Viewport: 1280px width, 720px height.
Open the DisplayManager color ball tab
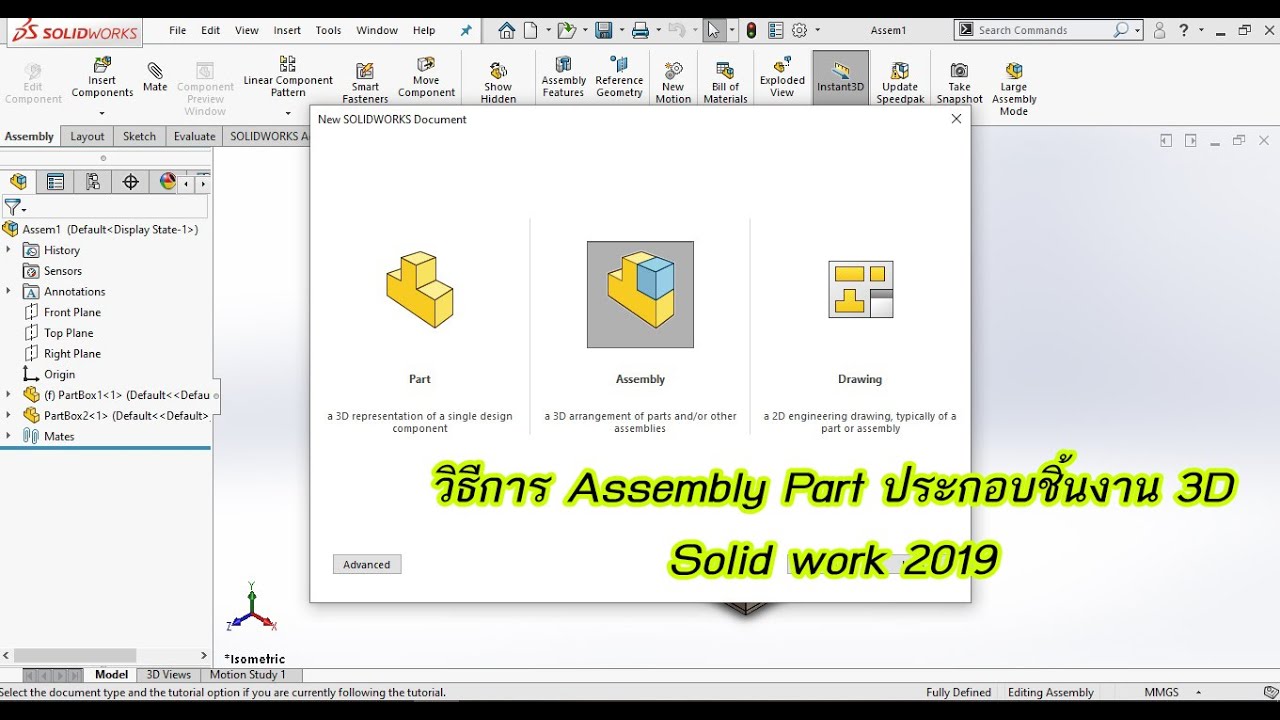coord(167,181)
